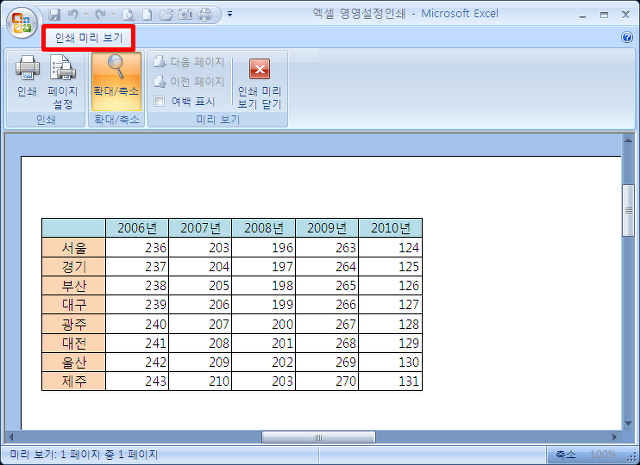Viewport: 640px width, 465px height.
Task: Click the horizontal scrollbar thumb
Action: (318, 437)
